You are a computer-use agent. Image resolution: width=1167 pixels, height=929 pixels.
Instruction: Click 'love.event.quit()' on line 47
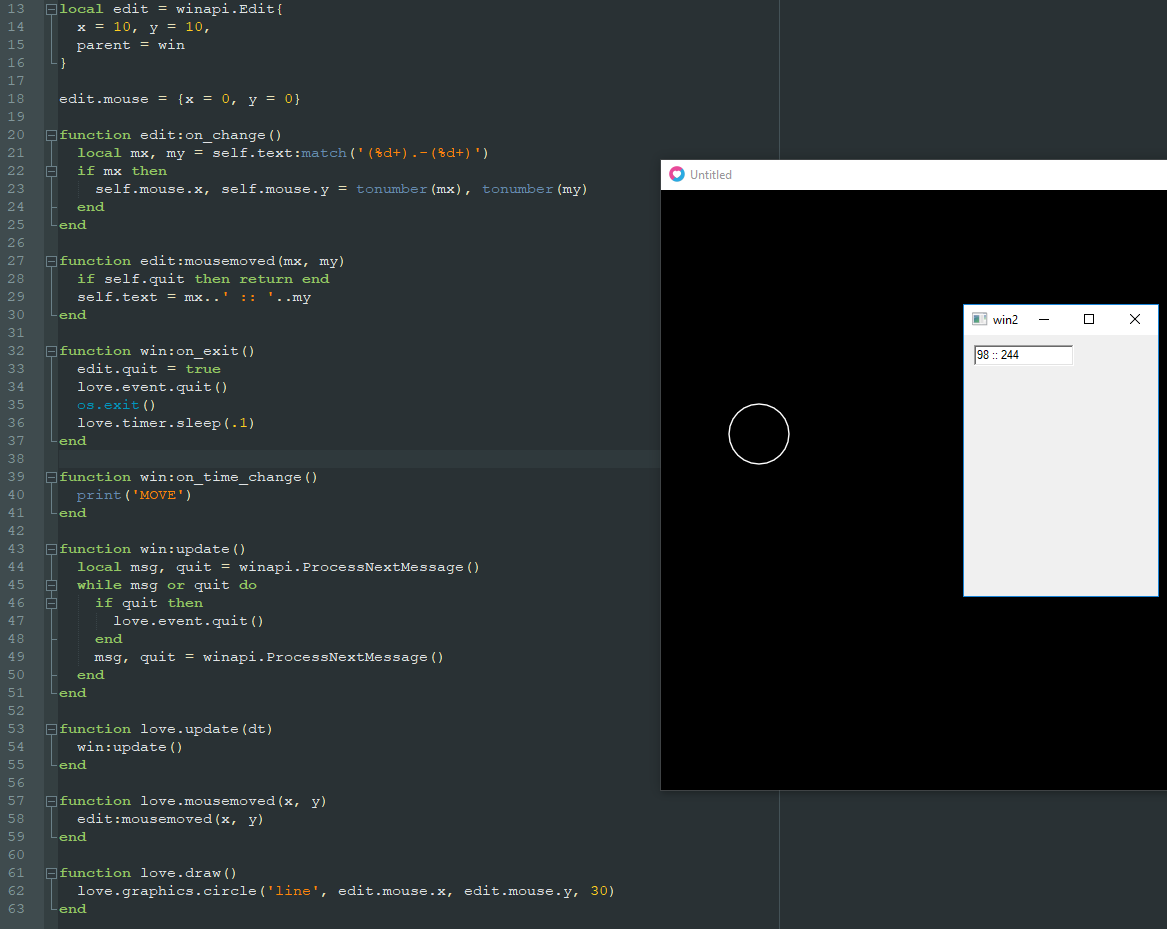(x=188, y=621)
